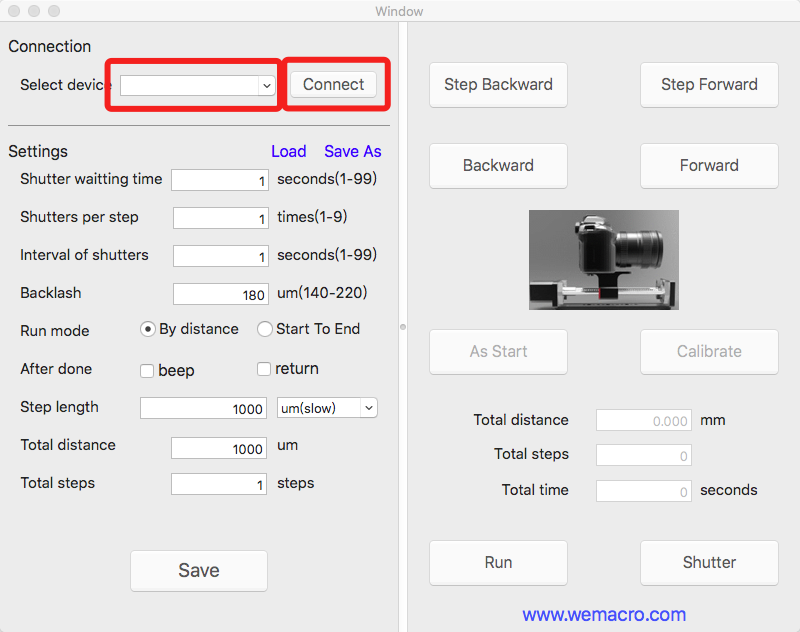Click the Total time seconds readout
Screen dimensions: 800x632
pyautogui.click(x=644, y=491)
